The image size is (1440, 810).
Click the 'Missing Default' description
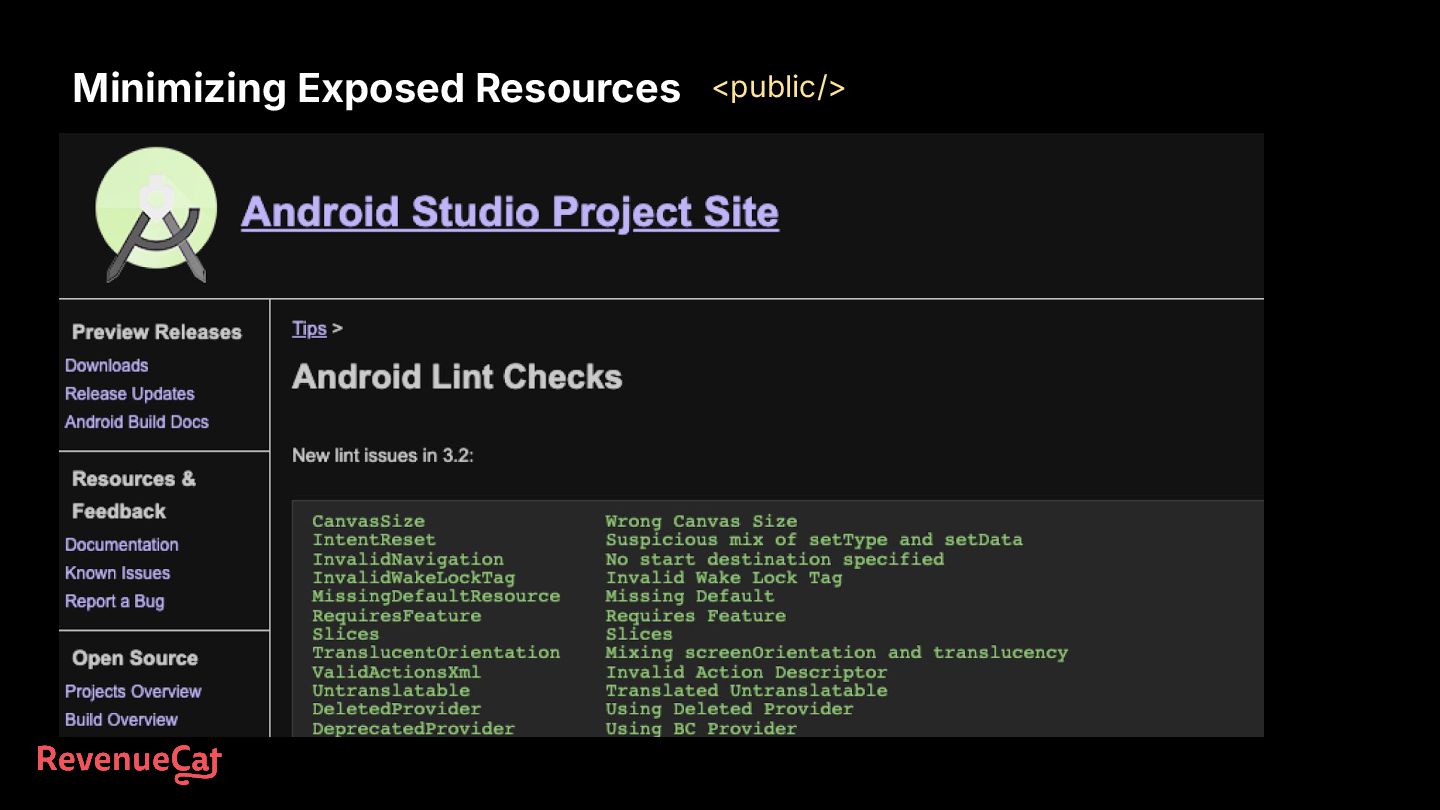click(x=690, y=596)
